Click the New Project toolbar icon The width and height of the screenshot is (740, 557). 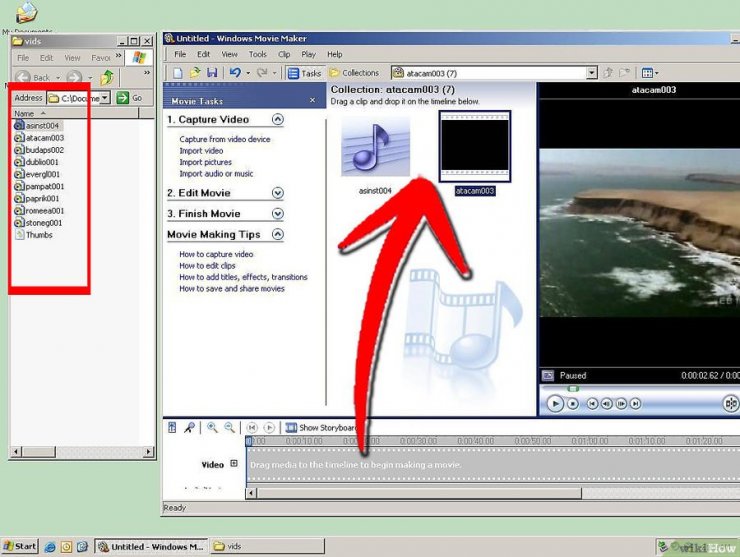click(x=177, y=73)
